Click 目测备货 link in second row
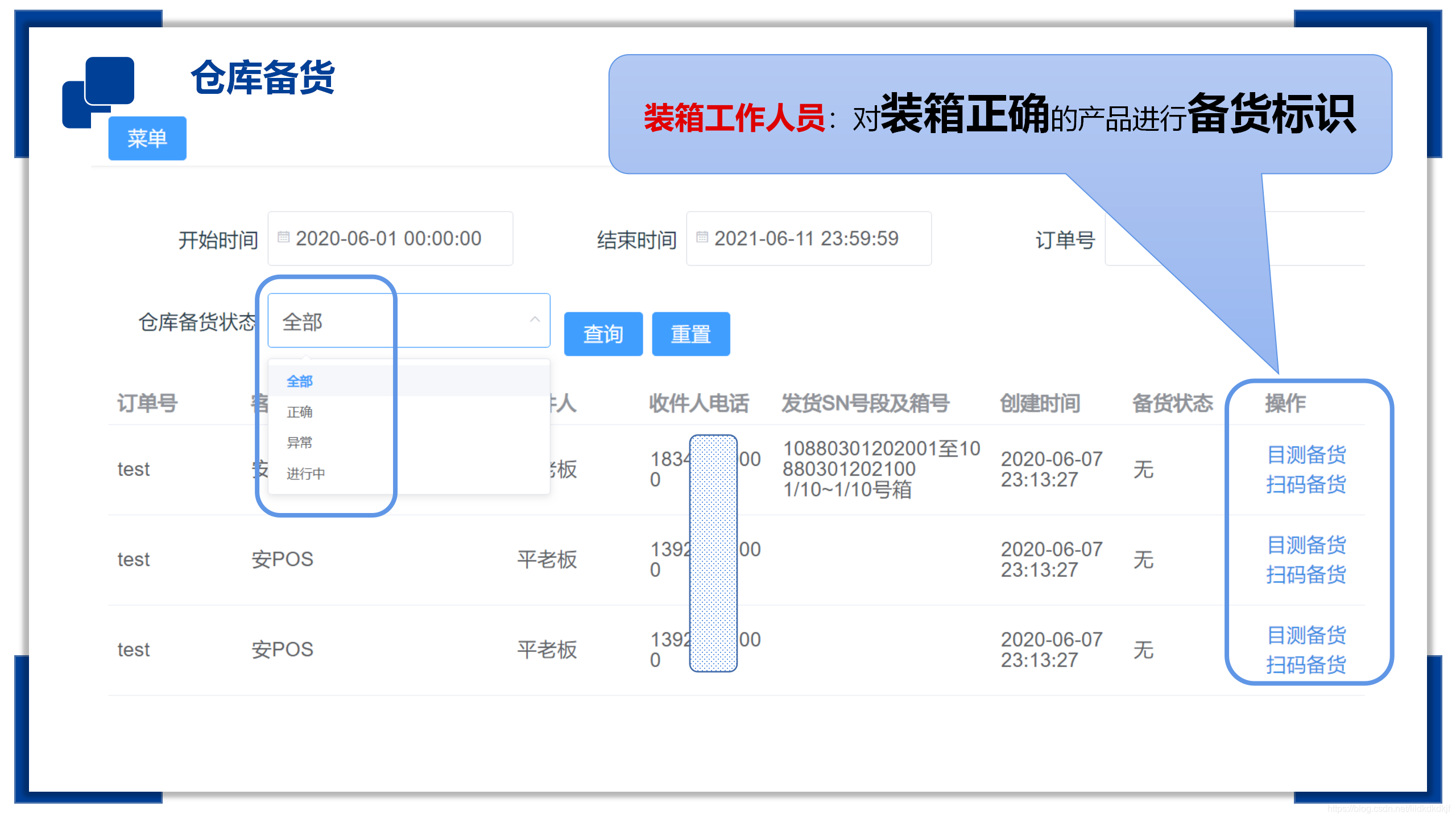This screenshot has width=1456, height=819. coord(1306,545)
